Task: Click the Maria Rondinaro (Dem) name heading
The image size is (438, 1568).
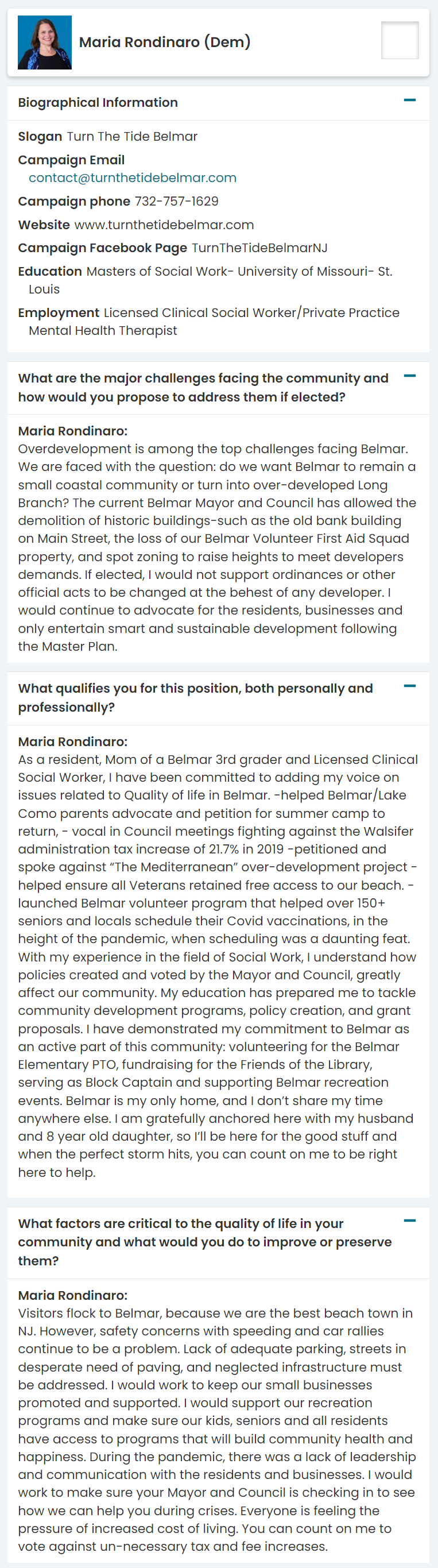Action: (x=165, y=42)
